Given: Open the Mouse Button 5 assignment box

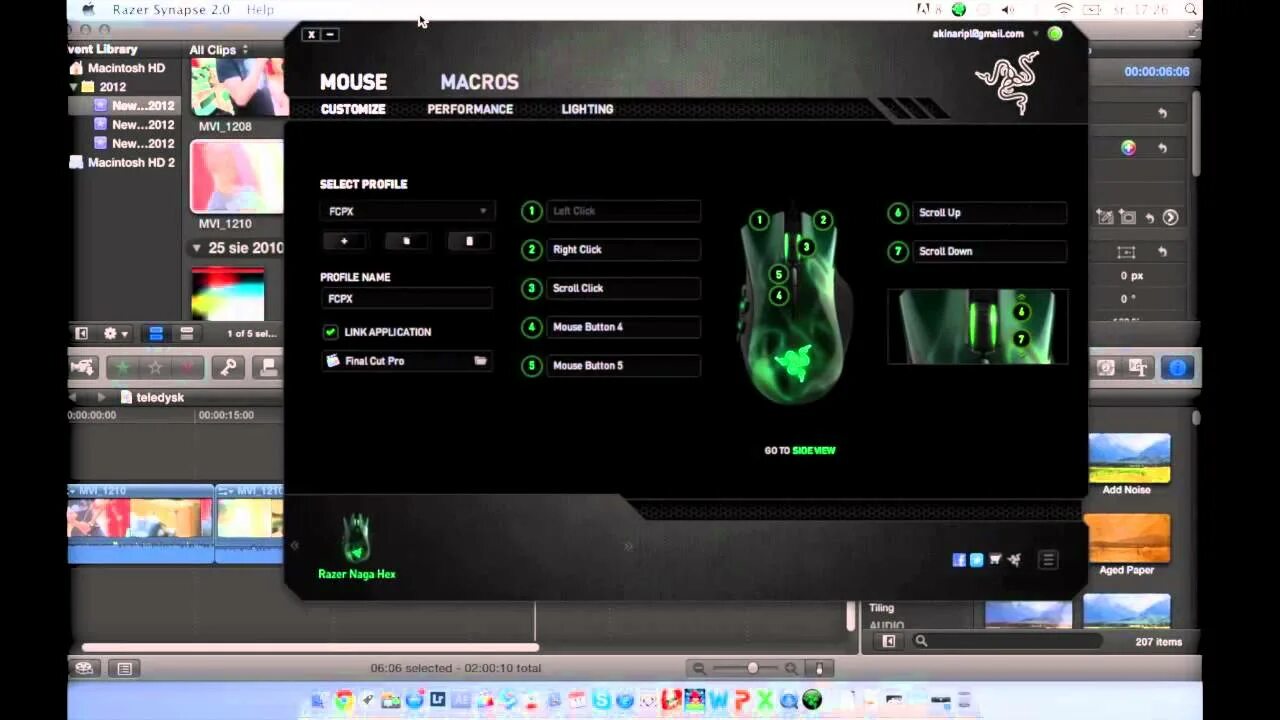Looking at the screenshot, I should [x=623, y=366].
